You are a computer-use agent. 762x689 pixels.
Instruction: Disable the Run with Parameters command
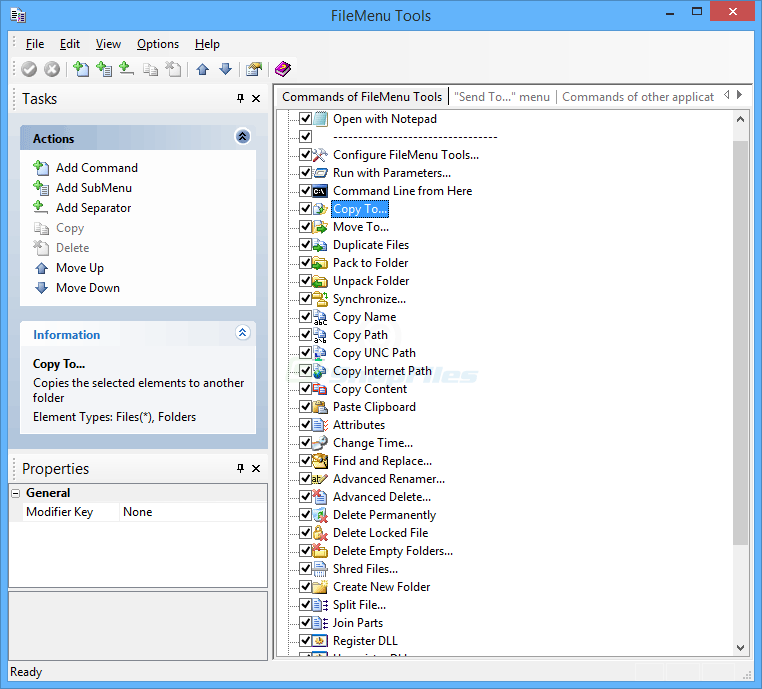[x=306, y=172]
